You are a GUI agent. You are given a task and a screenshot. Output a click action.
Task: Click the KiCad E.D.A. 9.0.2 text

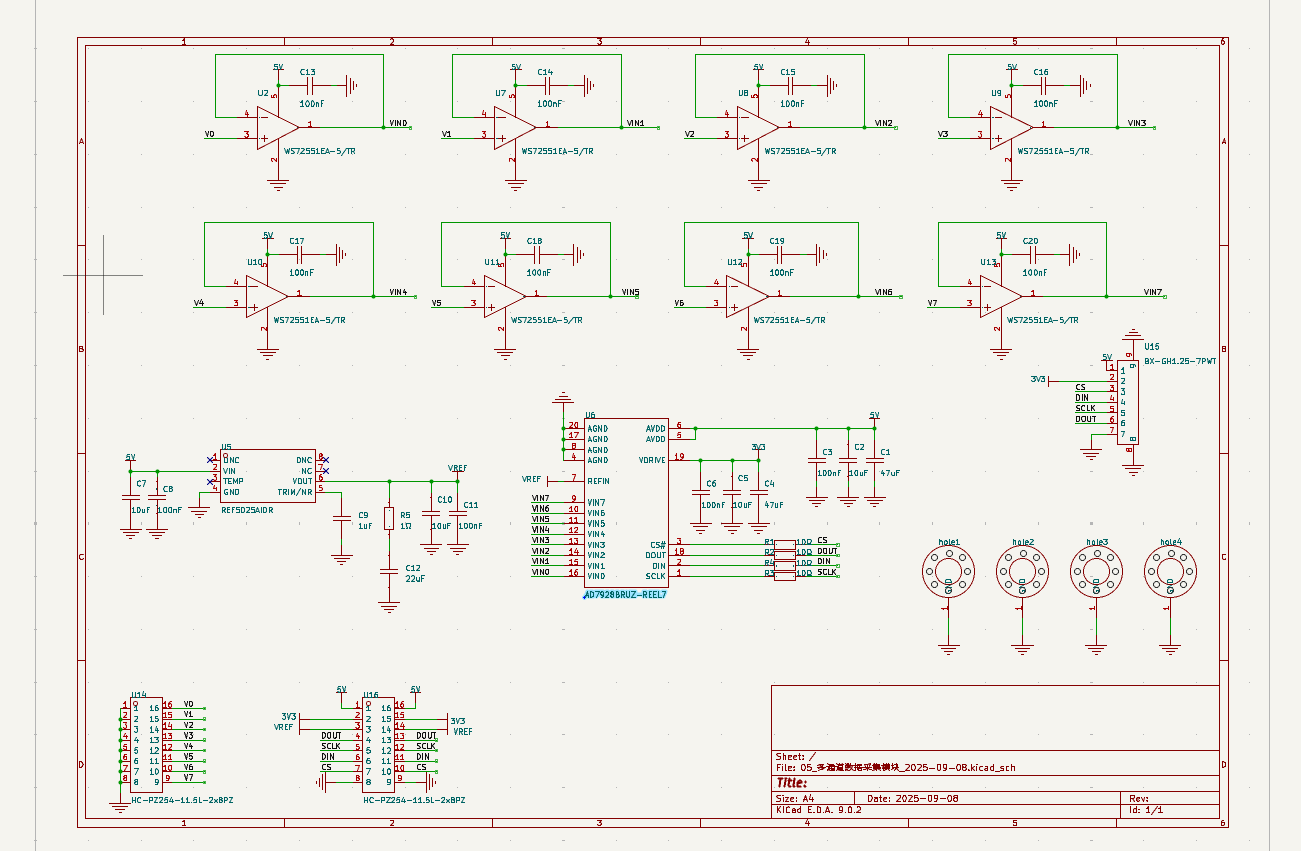click(x=818, y=810)
